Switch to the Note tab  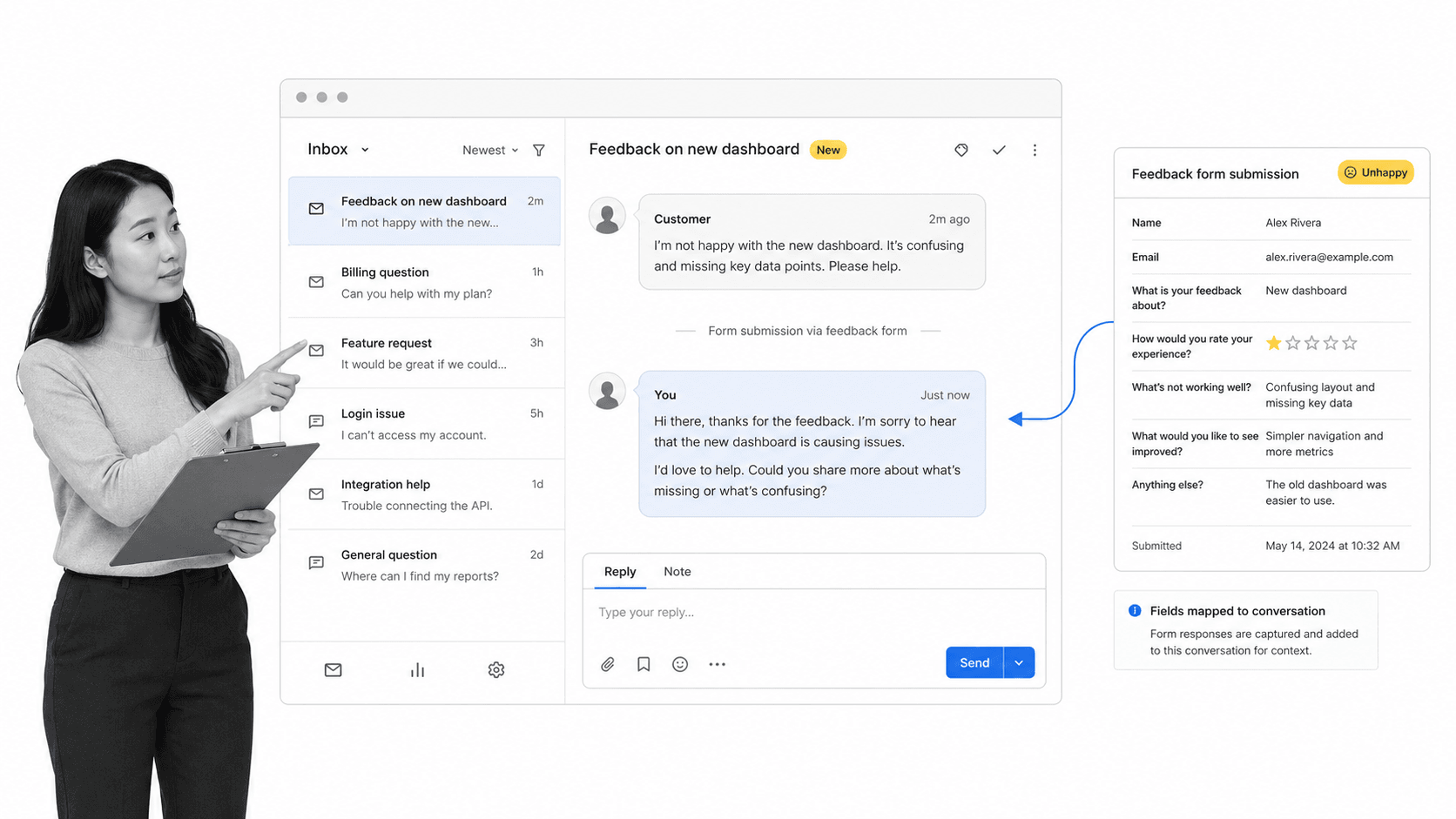[x=677, y=572]
